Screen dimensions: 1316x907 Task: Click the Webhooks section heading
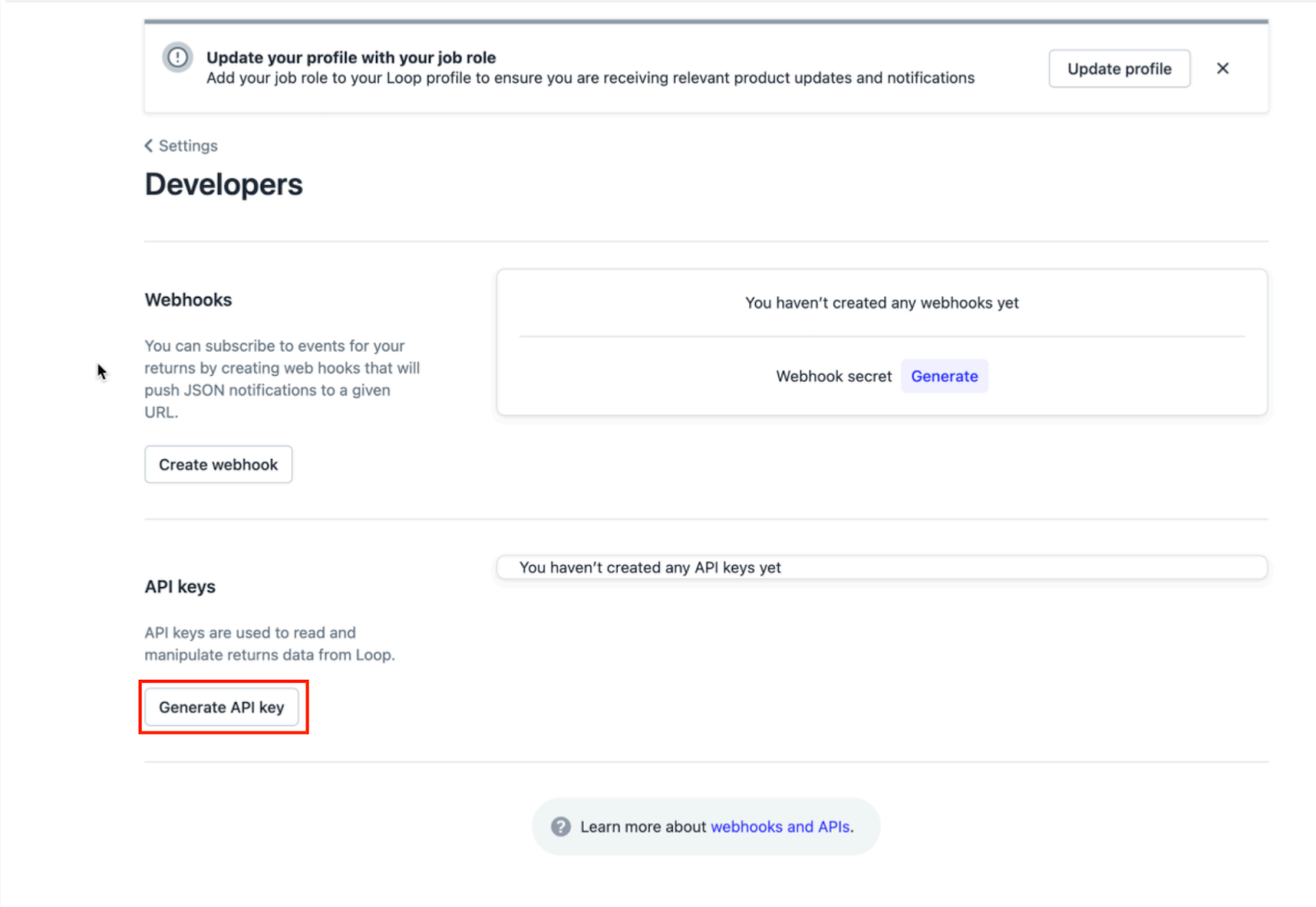188,300
